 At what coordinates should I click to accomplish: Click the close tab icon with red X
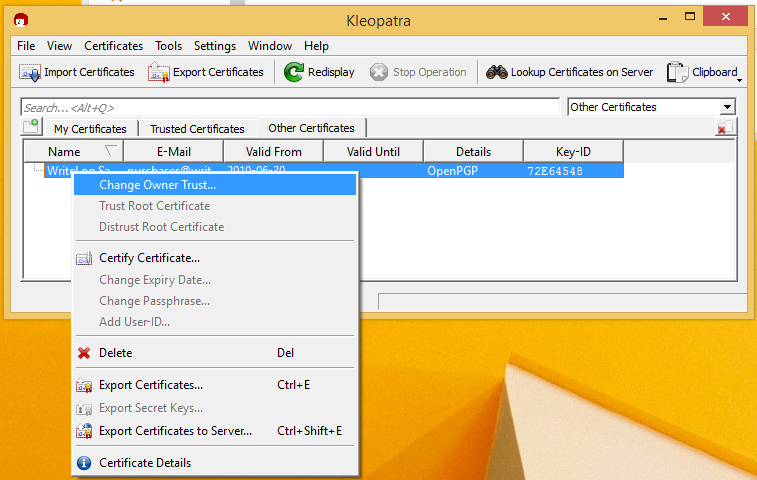(x=724, y=127)
